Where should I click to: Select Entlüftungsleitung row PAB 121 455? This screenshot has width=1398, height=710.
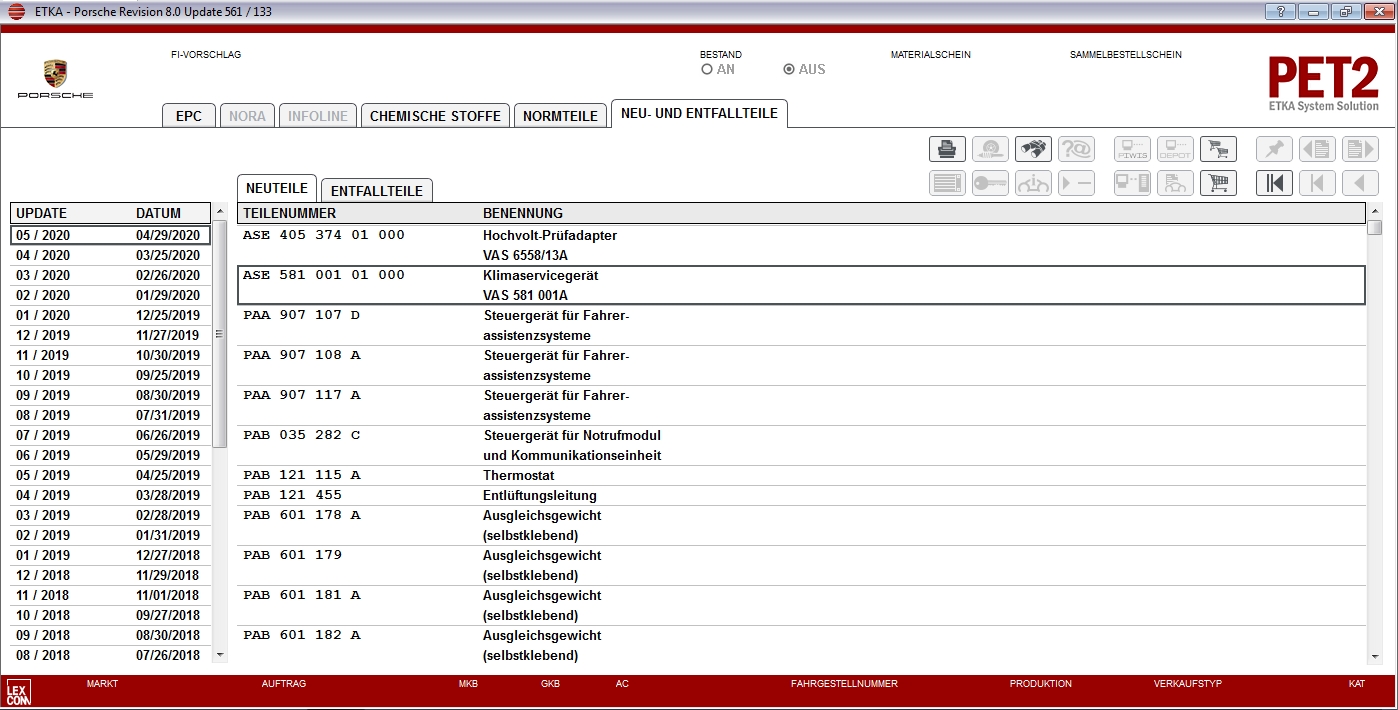coord(801,495)
